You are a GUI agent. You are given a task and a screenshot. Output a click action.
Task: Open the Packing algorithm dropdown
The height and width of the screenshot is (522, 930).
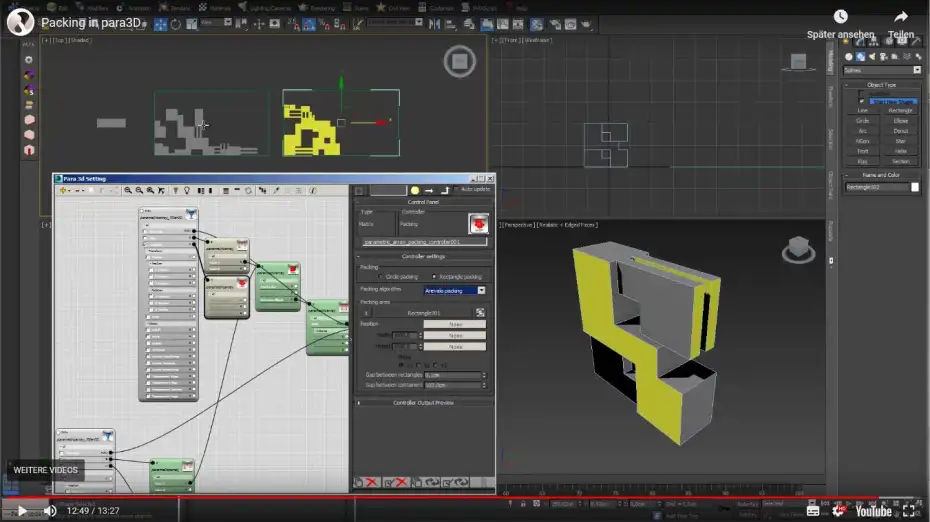[x=455, y=291]
